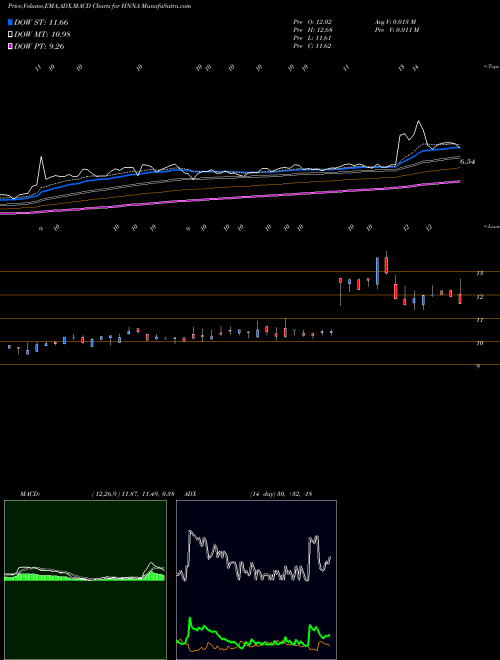500x660 pixels.
Task: Click the ADX heading above the dark-blue panel
Action: (x=191, y=494)
